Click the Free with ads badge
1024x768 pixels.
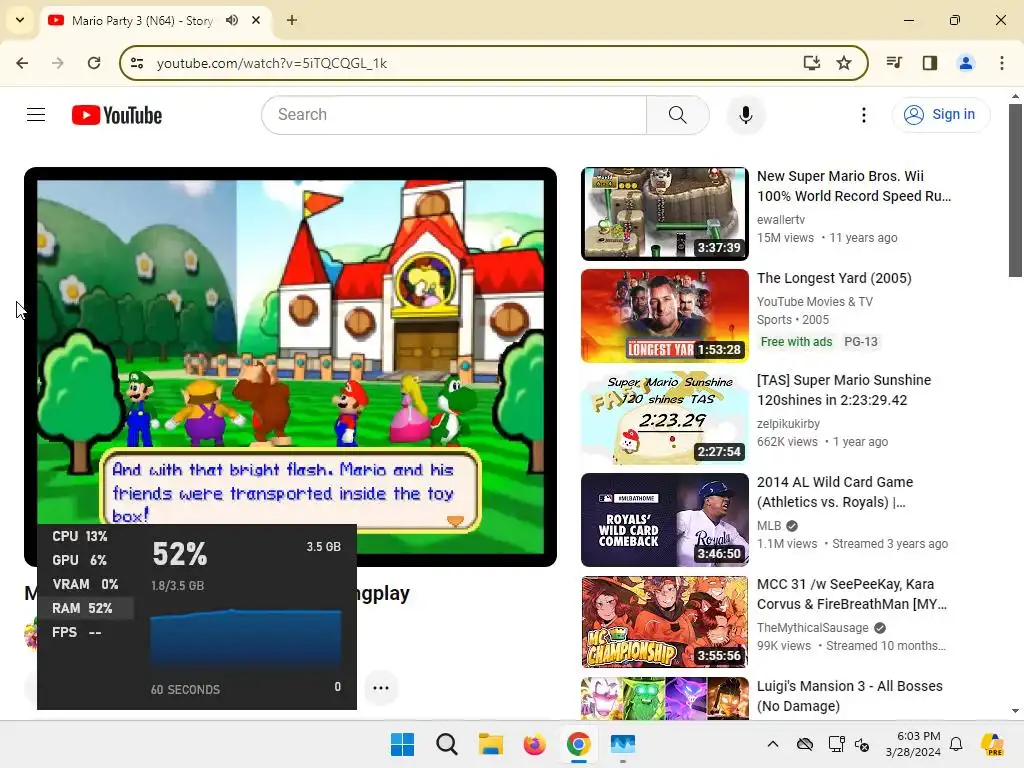coord(796,342)
